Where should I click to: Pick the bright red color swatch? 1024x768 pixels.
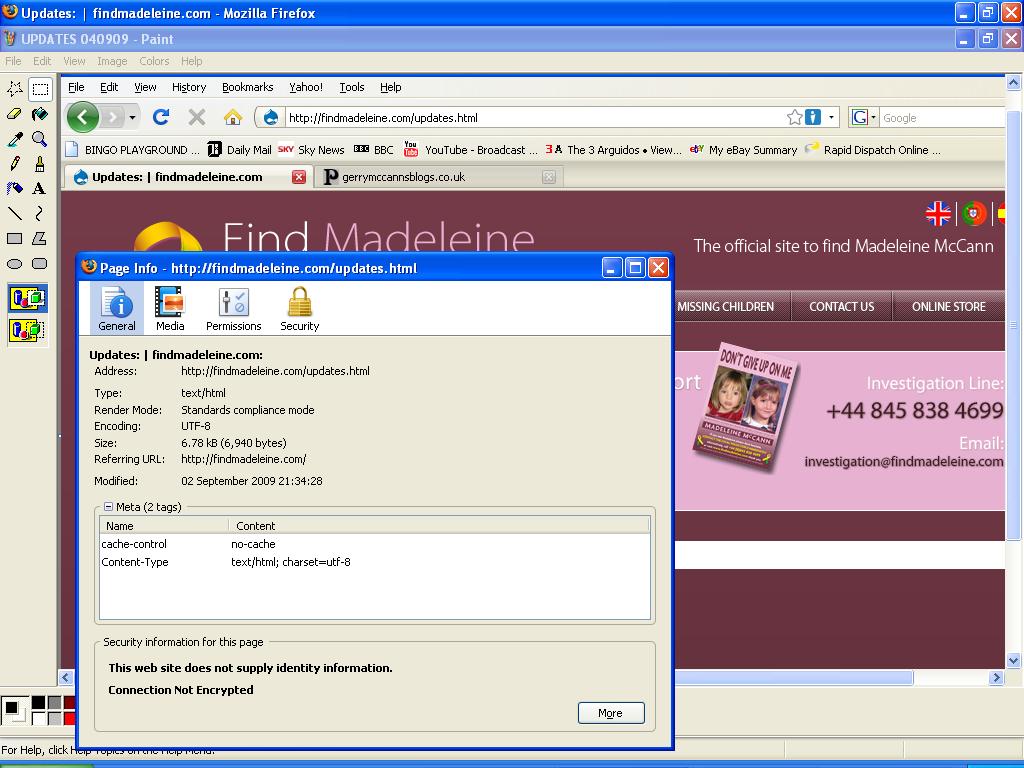click(69, 718)
